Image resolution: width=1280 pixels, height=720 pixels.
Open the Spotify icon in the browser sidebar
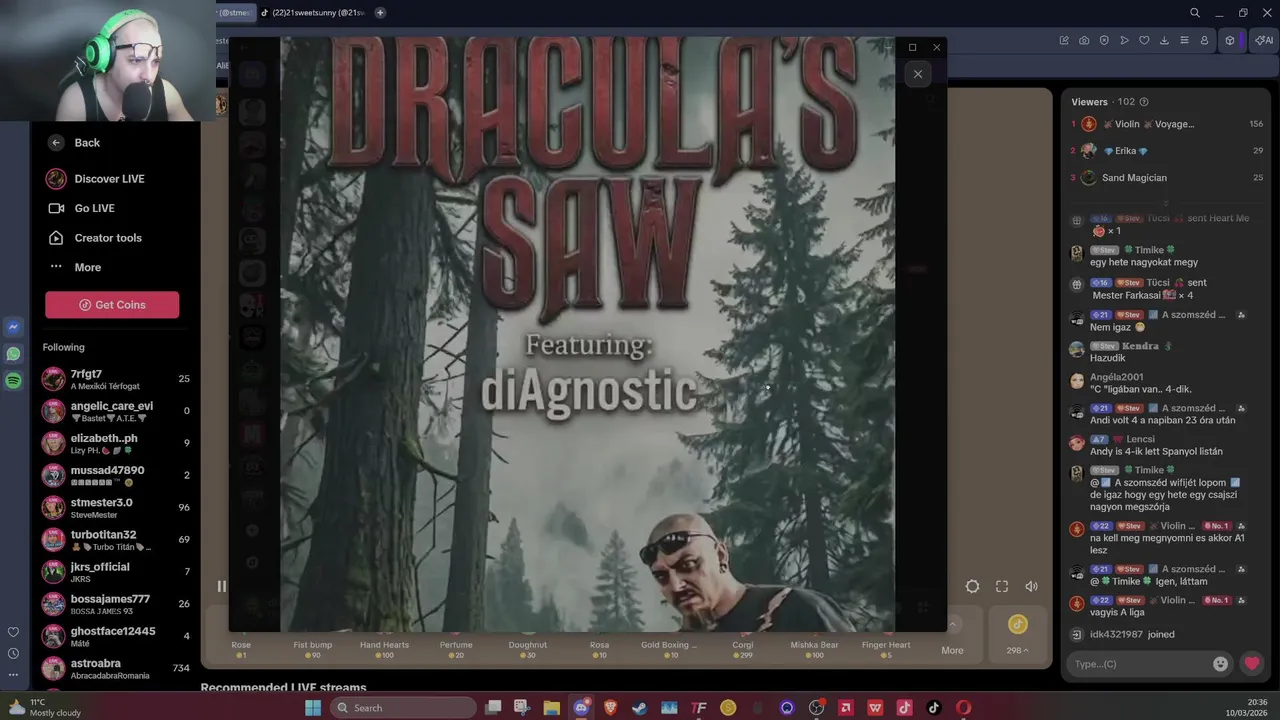click(13, 381)
